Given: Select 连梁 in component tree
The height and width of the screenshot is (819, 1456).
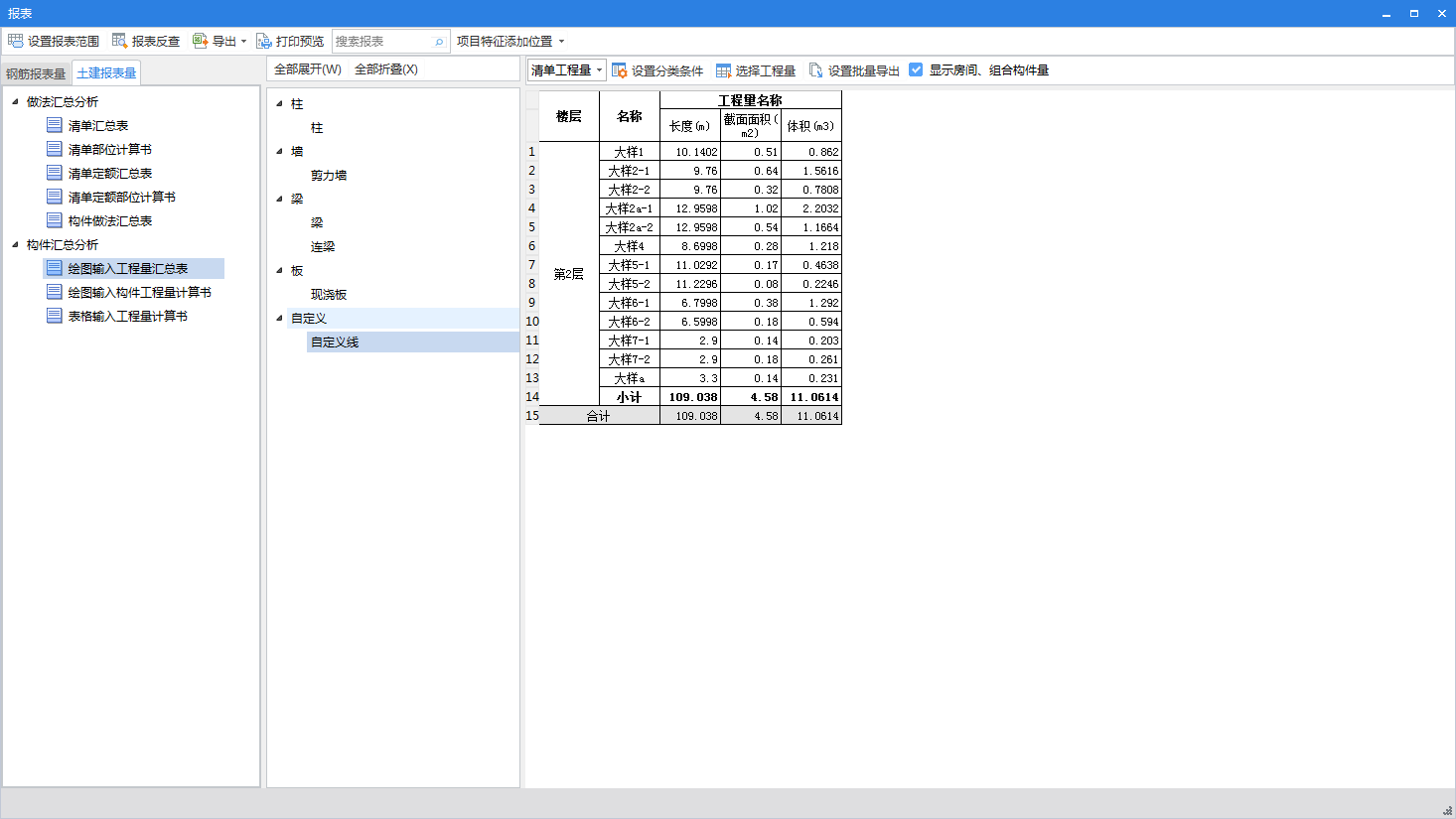Looking at the screenshot, I should pyautogui.click(x=323, y=246).
